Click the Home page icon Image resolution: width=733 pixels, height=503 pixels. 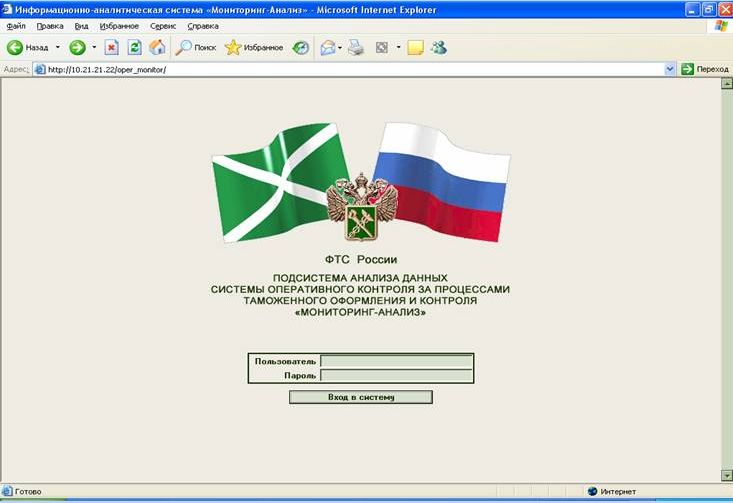point(158,47)
